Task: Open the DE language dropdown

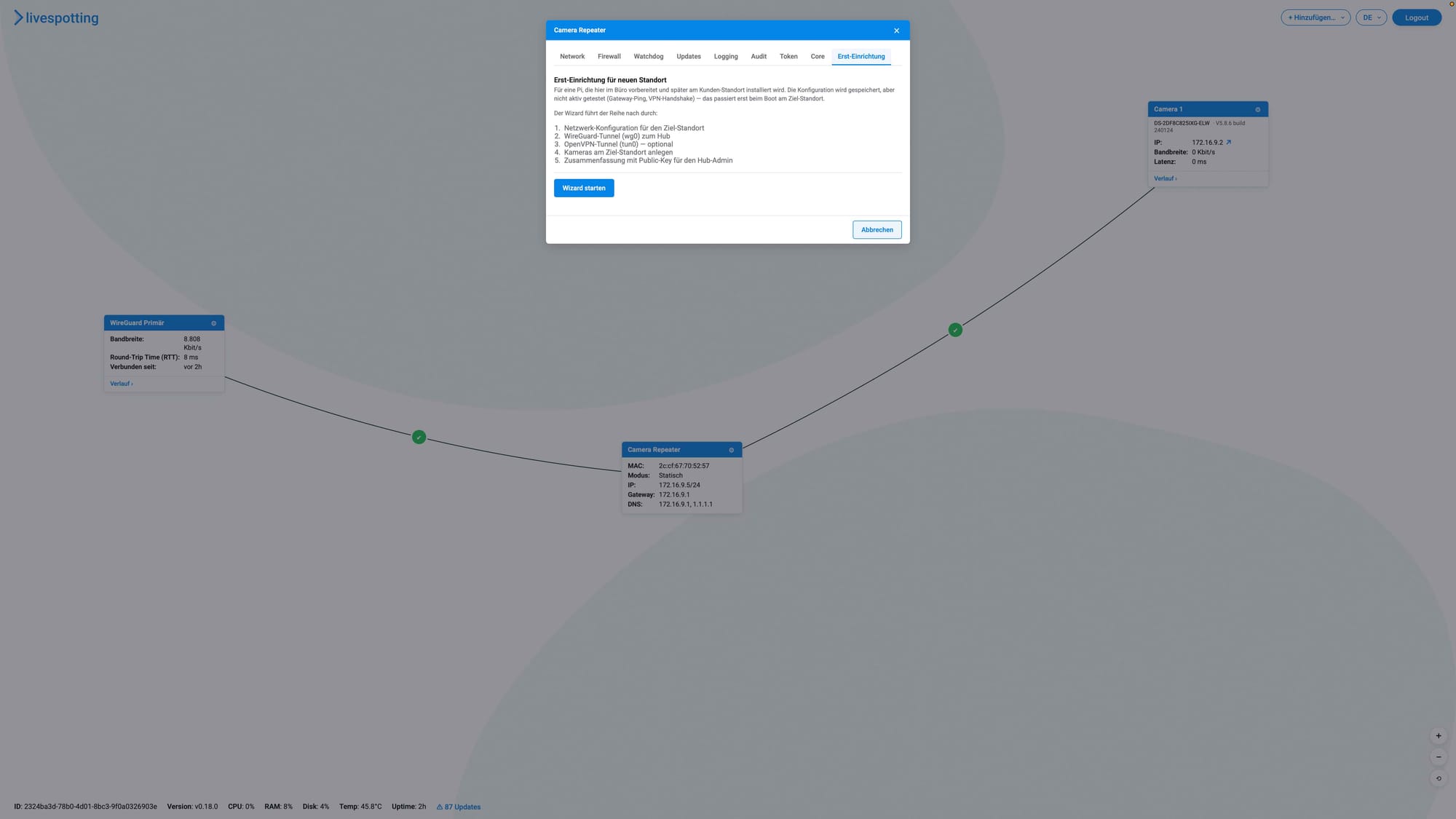Action: [x=1372, y=17]
